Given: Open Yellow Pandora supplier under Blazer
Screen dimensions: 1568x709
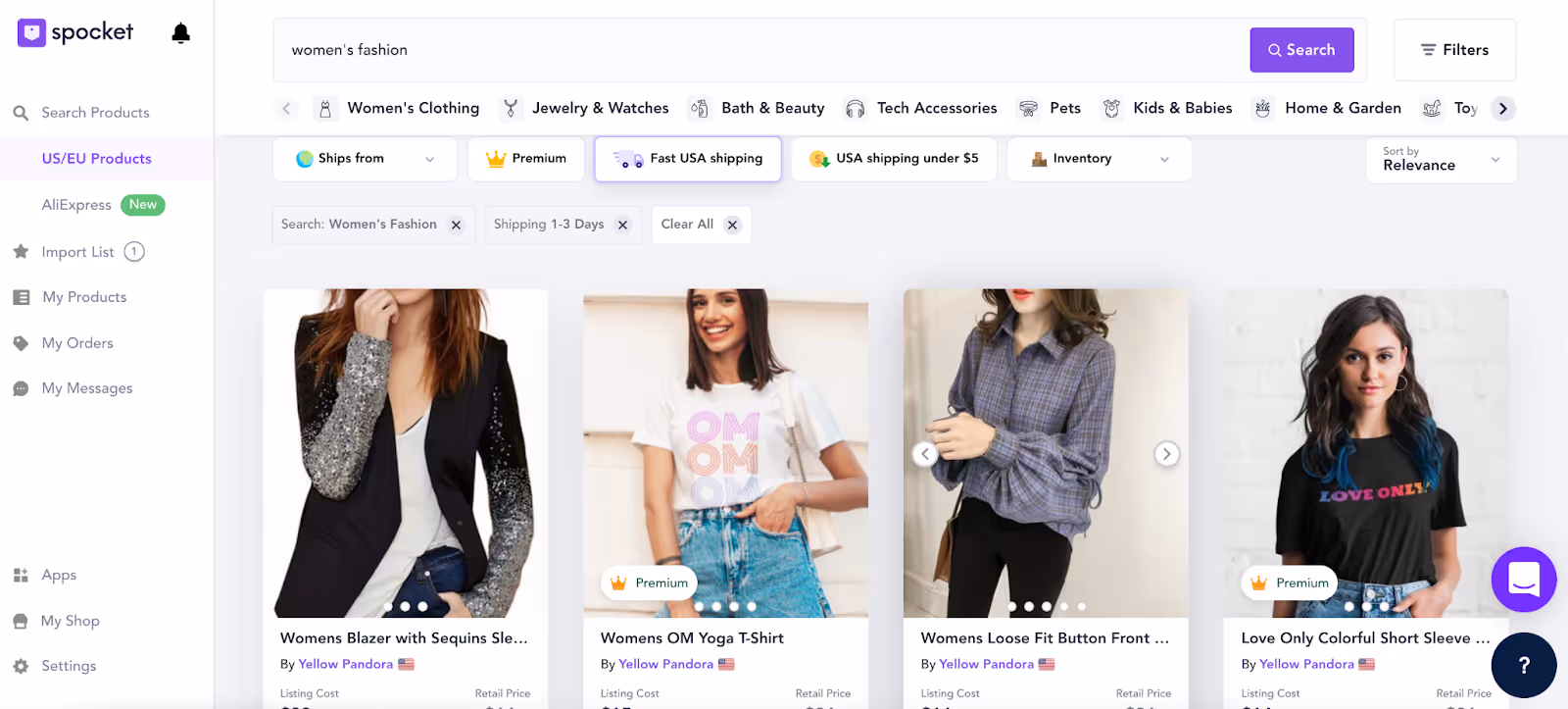Looking at the screenshot, I should (x=346, y=665).
